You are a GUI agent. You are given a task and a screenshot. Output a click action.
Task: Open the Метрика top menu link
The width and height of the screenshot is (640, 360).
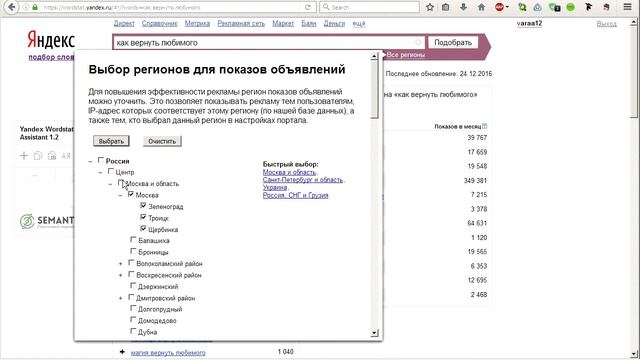[x=197, y=24]
